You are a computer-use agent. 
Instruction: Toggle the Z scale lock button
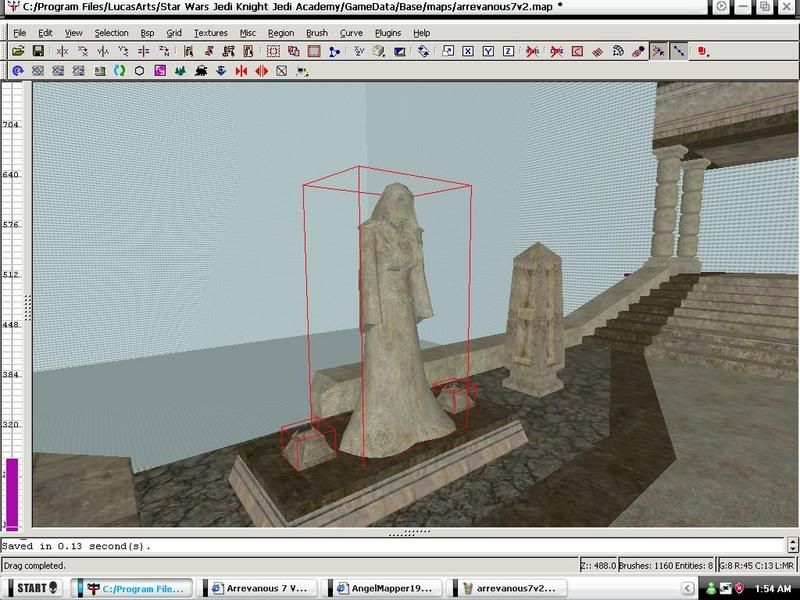tap(508, 50)
